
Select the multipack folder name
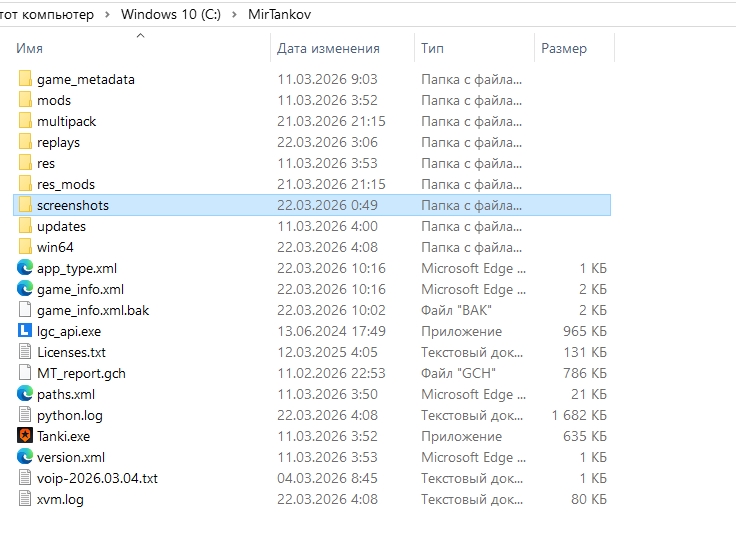(66, 121)
